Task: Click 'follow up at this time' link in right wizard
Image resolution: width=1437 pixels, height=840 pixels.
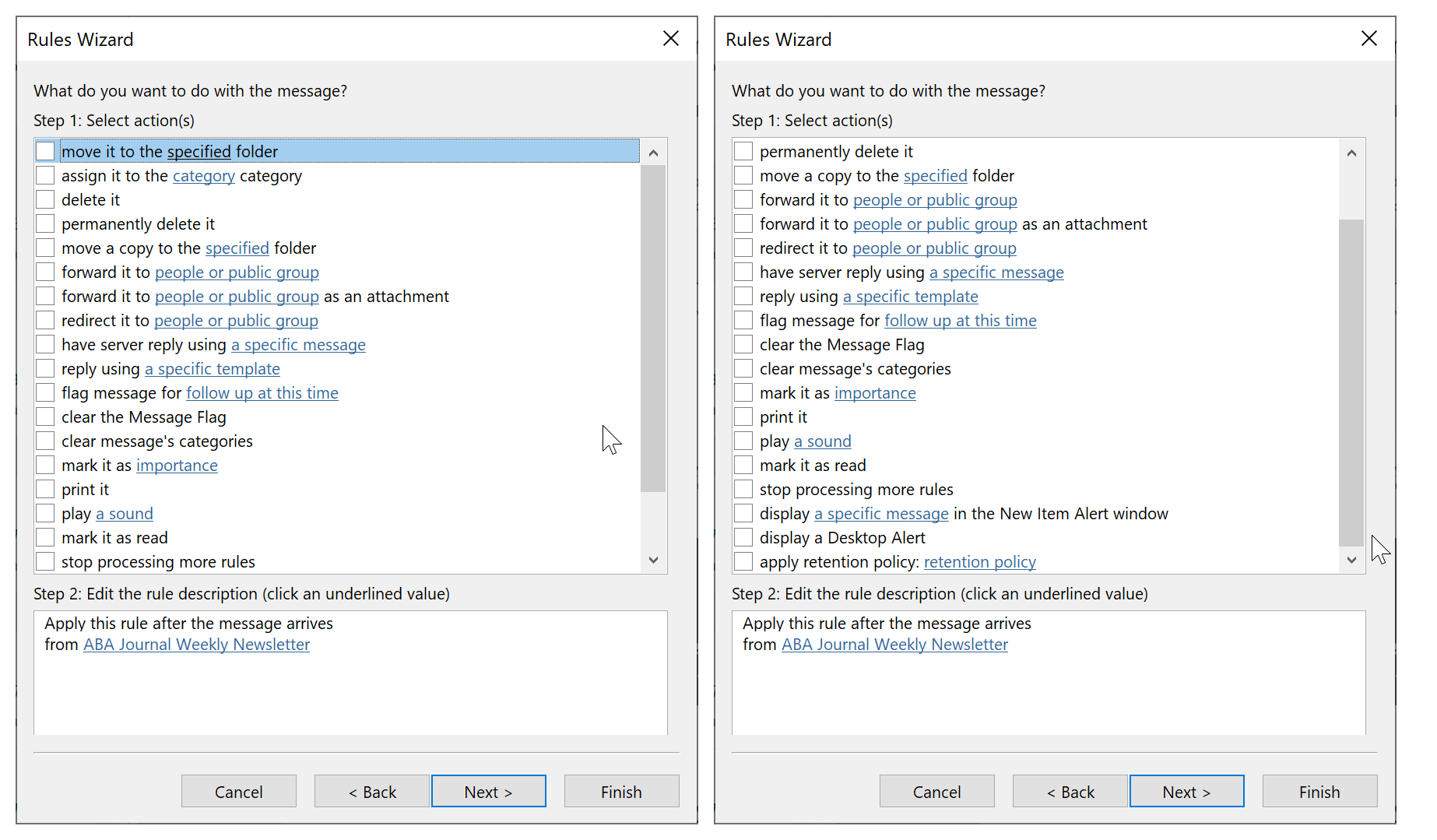Action: pyautogui.click(x=961, y=321)
